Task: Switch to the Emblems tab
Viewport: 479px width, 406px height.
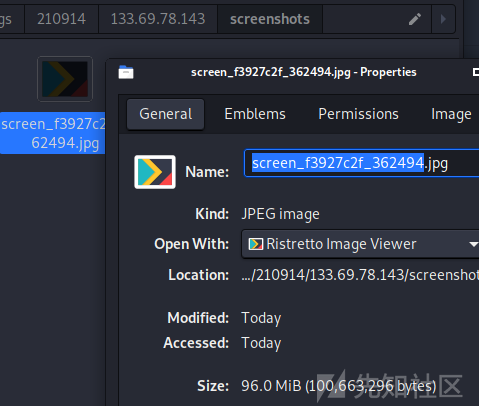Action: coord(255,114)
